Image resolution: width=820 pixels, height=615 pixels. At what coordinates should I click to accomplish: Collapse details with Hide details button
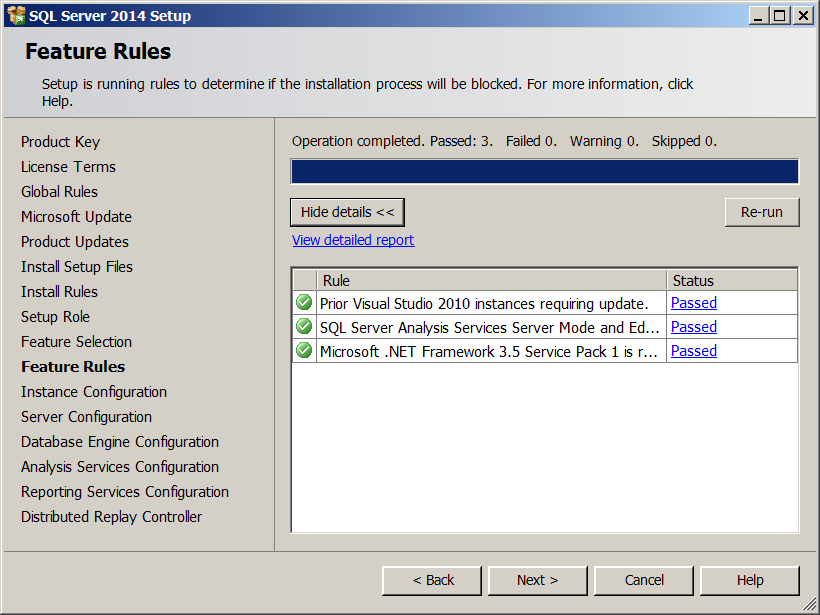coord(347,212)
